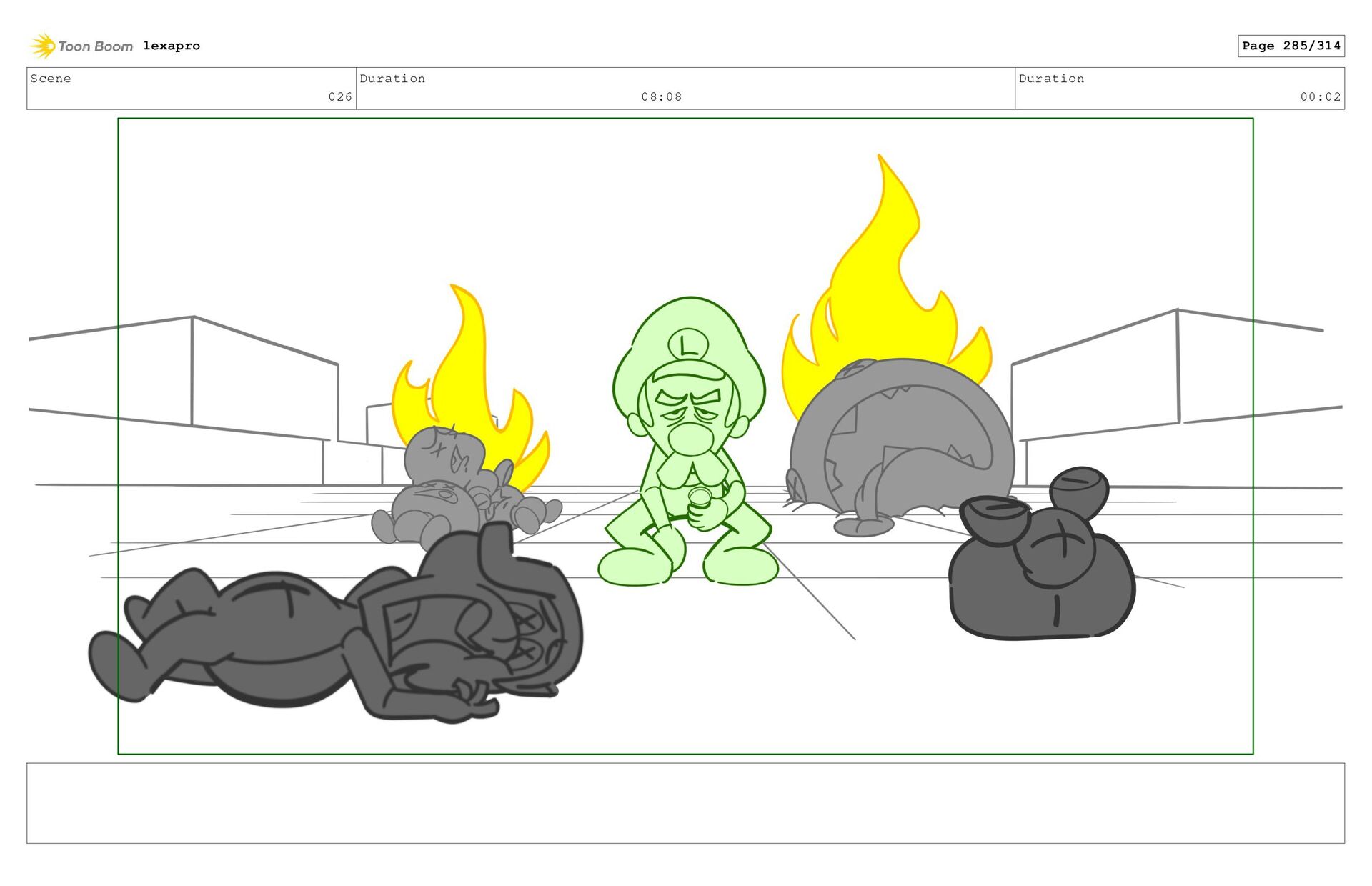The width and height of the screenshot is (1372, 886).
Task: Select the storyboard panel with green Luigi character
Action: click(685, 436)
